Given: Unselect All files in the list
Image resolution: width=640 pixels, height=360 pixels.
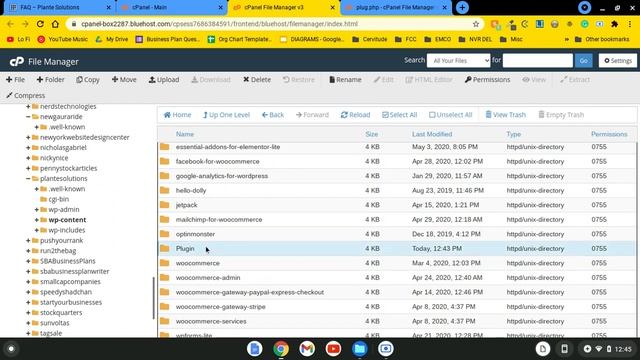Looking at the screenshot, I should [x=450, y=115].
